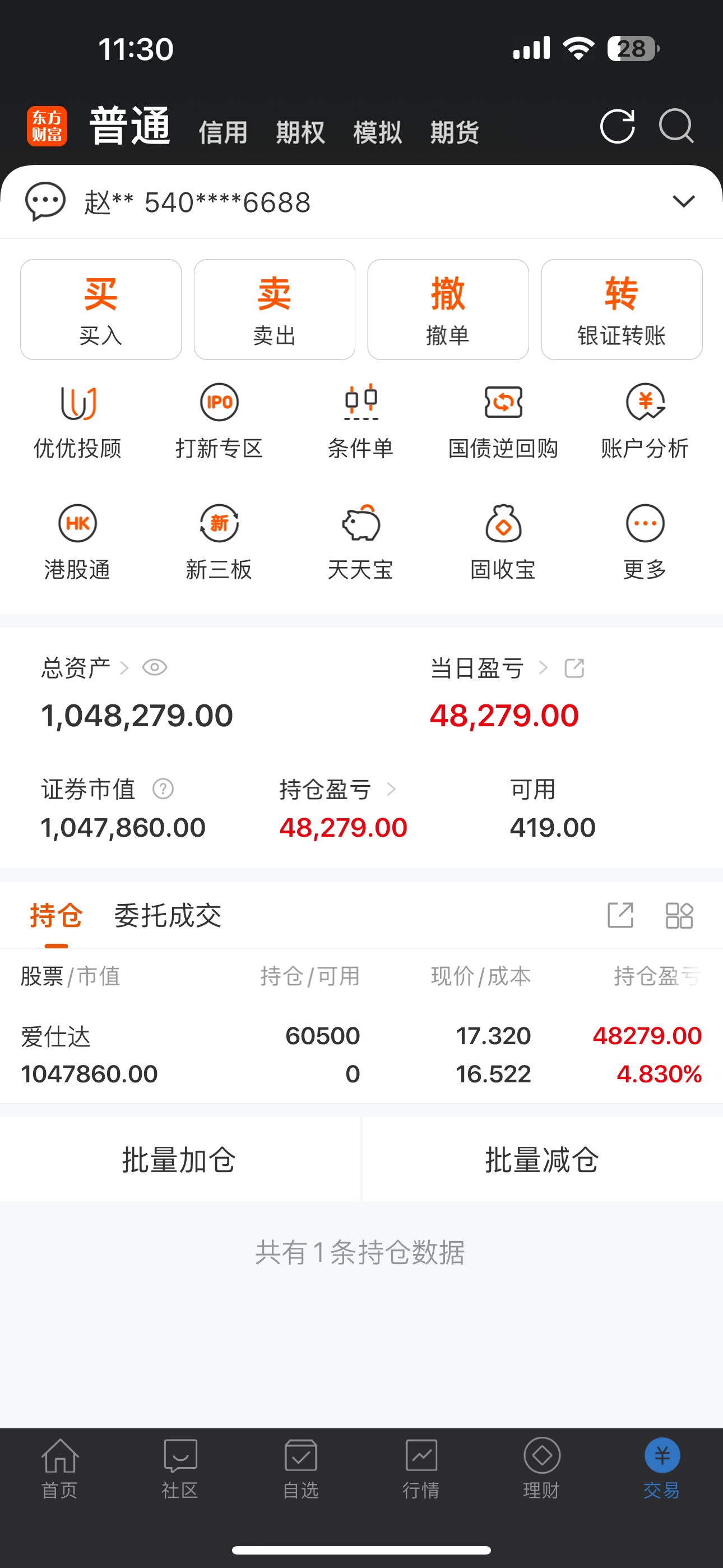
Task: Expand the account selector chevron
Action: click(683, 201)
